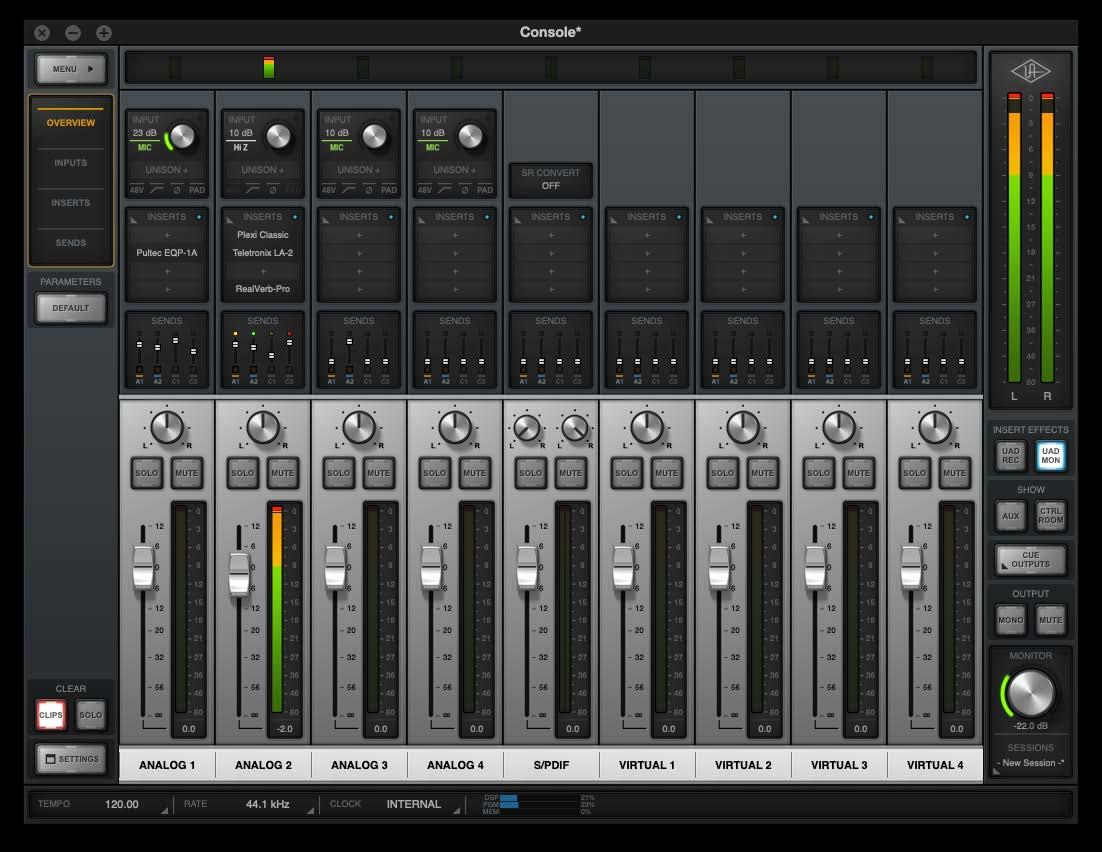Image resolution: width=1102 pixels, height=852 pixels.
Task: Click the Virtual 3 pan knob
Action: click(x=838, y=427)
